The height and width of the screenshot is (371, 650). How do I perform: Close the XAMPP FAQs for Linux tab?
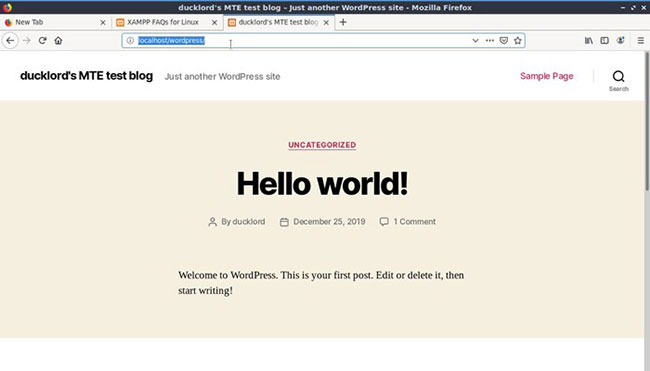[x=214, y=23]
